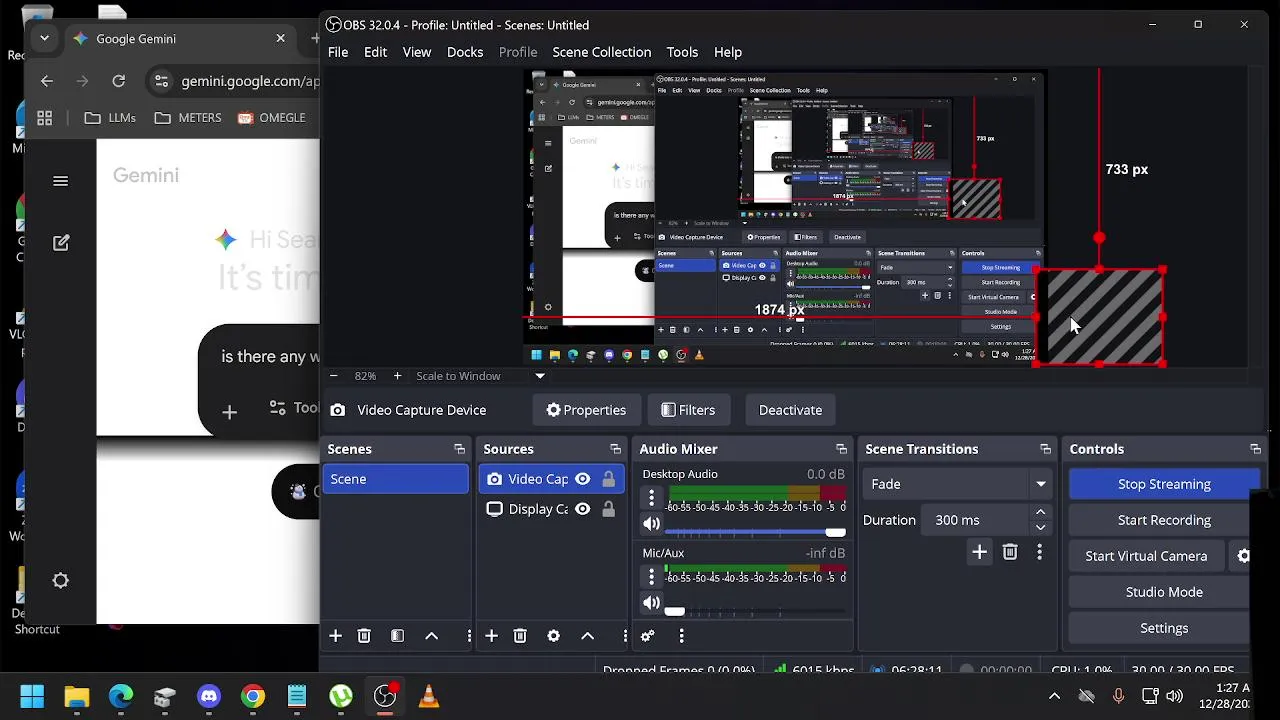Pop out the Sources dock

point(615,449)
